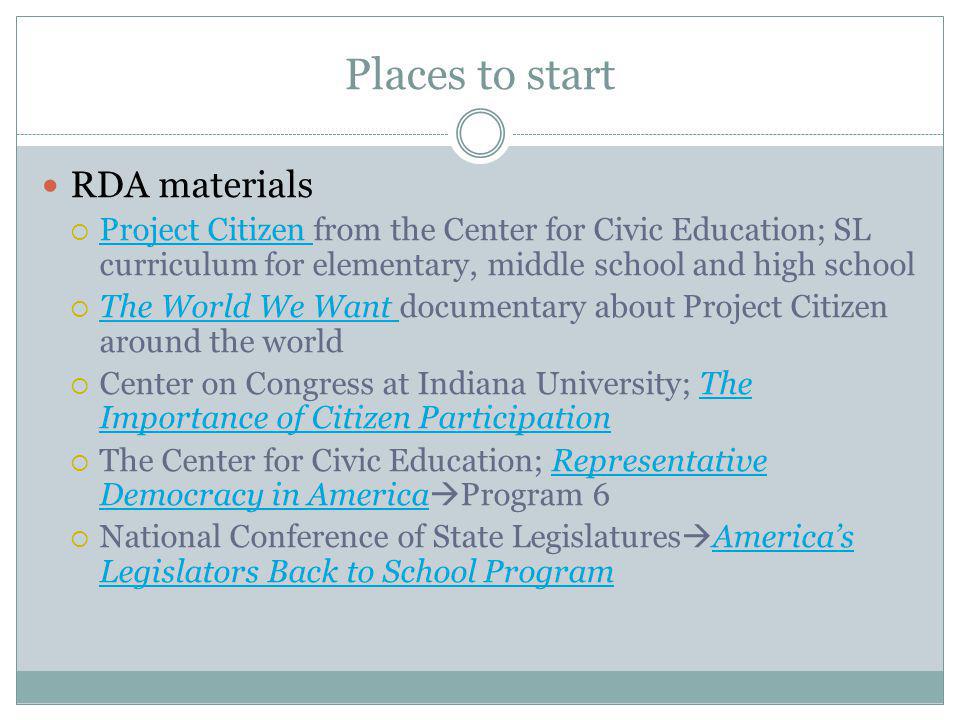
Task: Click the orange bullet beside RDA materials
Action: 50,185
